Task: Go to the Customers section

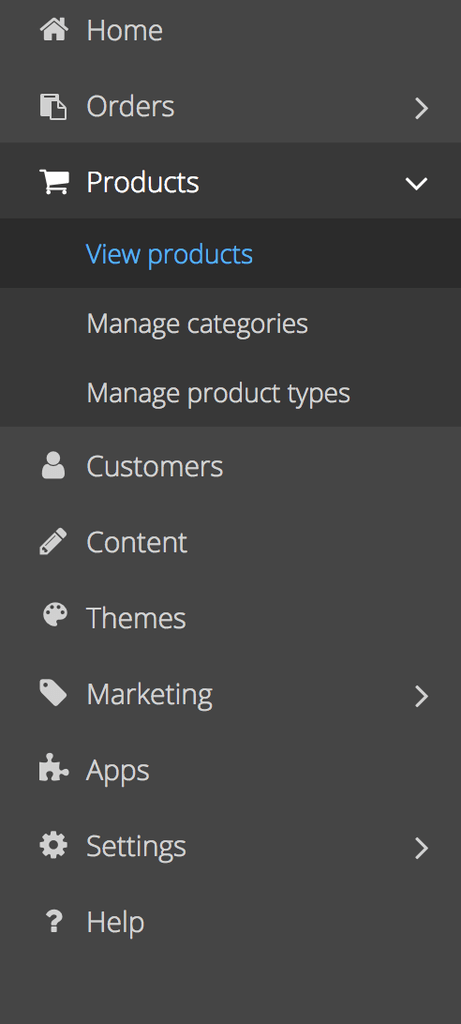Action: [x=230, y=466]
